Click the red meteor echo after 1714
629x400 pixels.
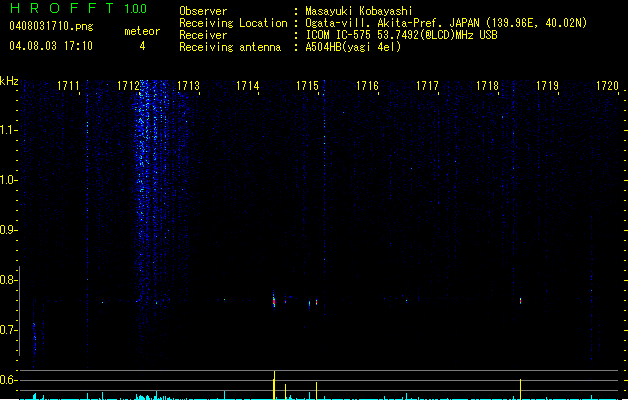tap(274, 301)
